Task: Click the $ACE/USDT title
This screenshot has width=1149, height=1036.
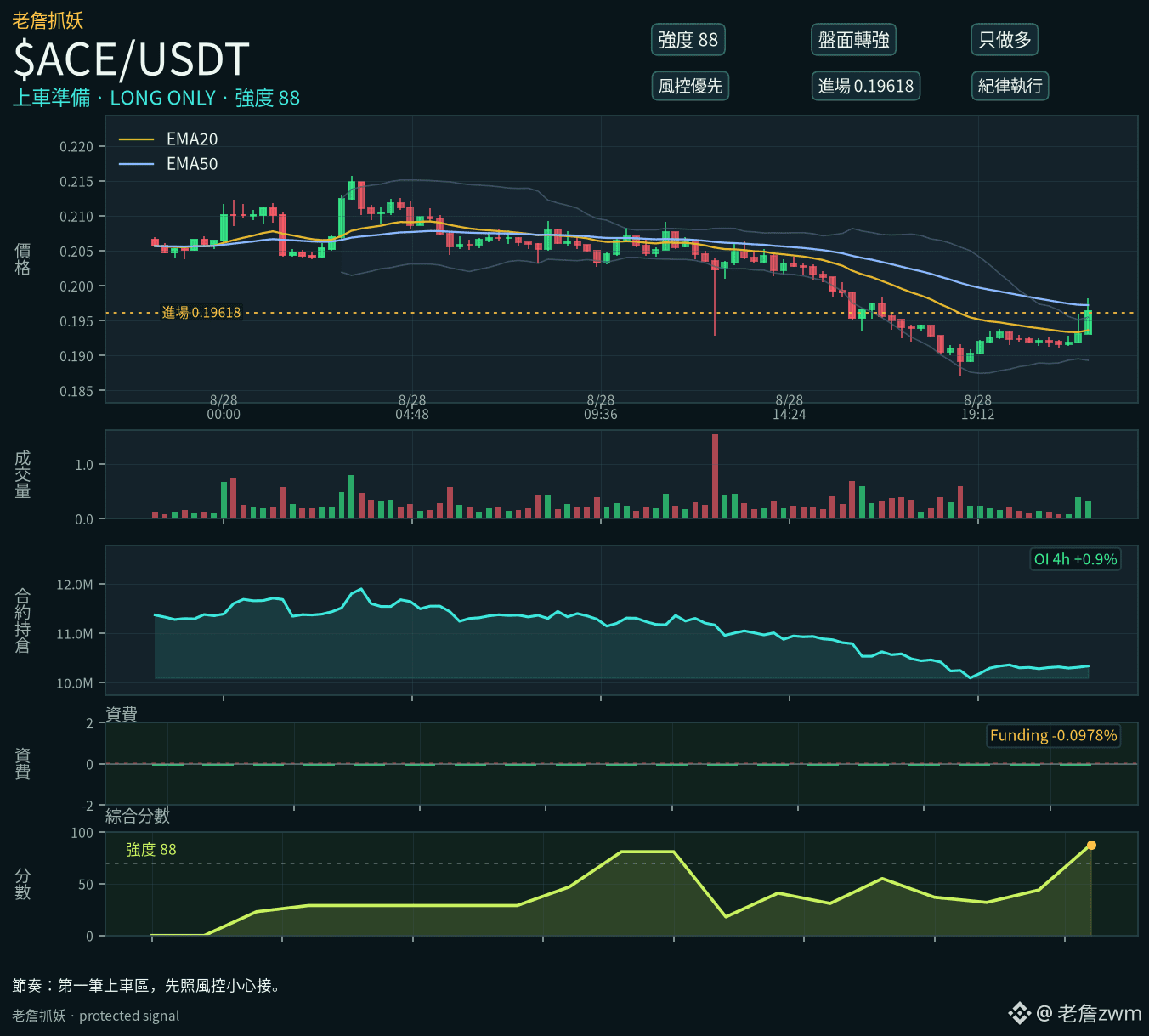Action: pos(132,59)
